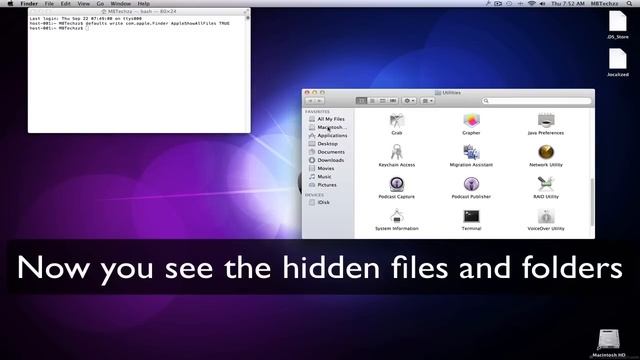Open the Help menu
Viewport: 640px width, 360px height.
[x=144, y=3]
